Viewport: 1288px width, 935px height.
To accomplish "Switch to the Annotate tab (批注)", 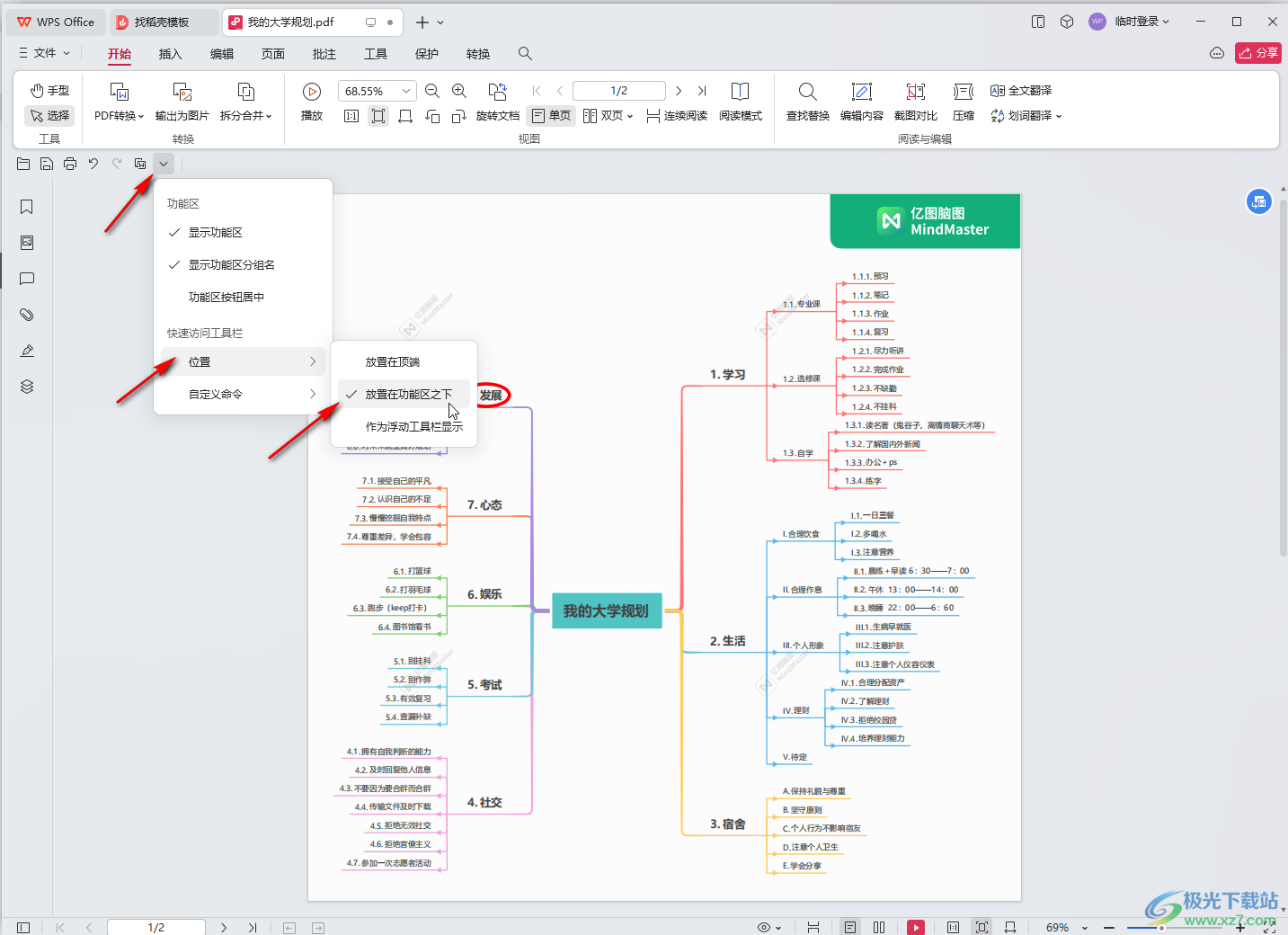I will (324, 54).
